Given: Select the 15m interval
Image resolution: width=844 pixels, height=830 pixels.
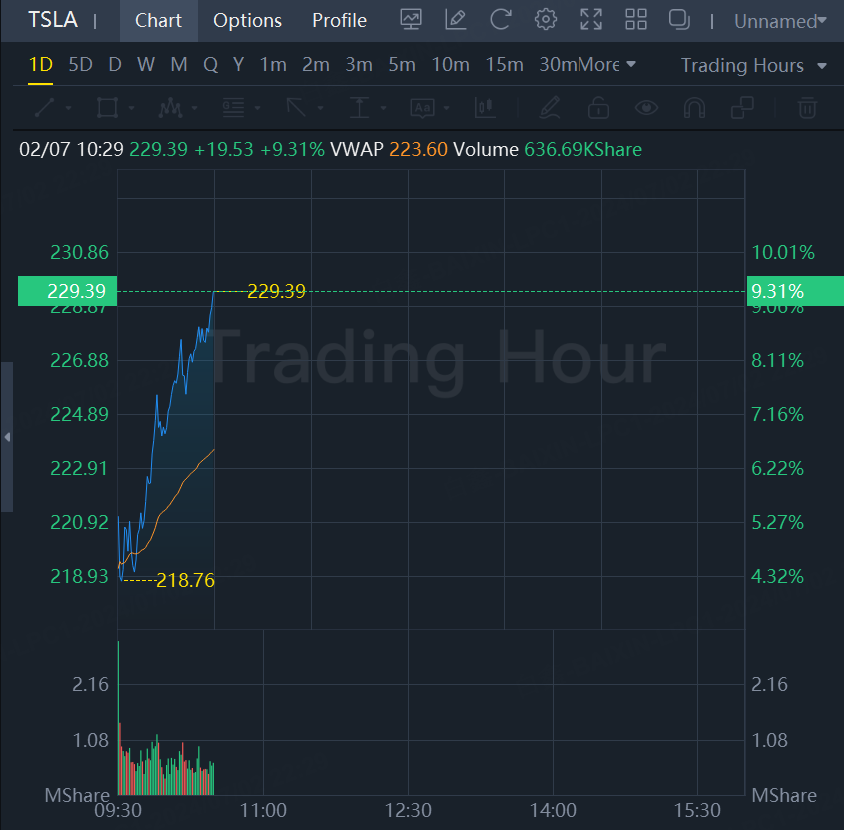Looking at the screenshot, I should 504,65.
